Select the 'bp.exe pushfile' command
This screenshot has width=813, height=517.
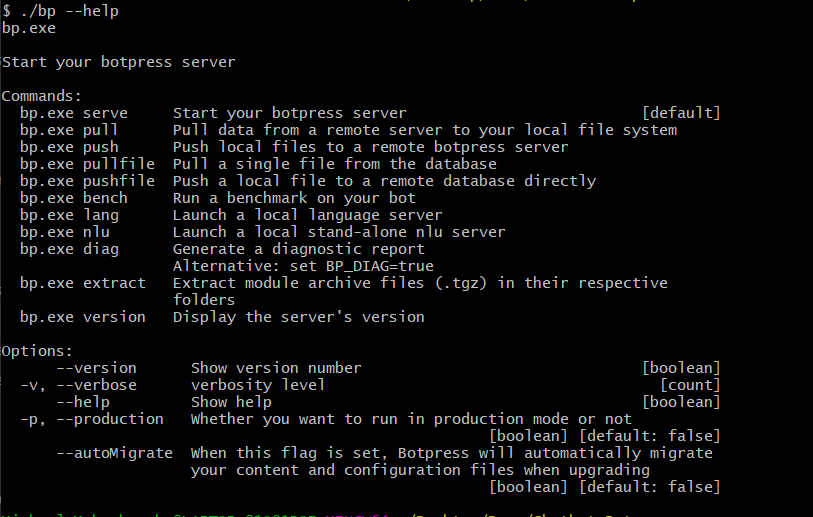coord(87,181)
